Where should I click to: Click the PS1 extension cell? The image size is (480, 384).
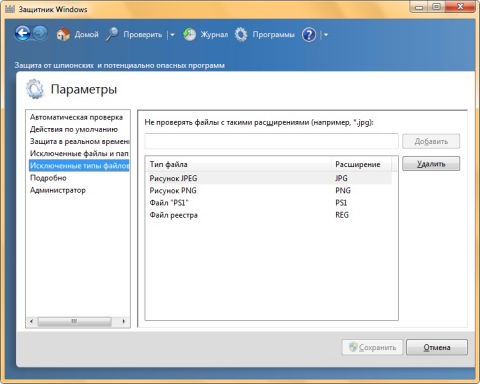tap(341, 203)
